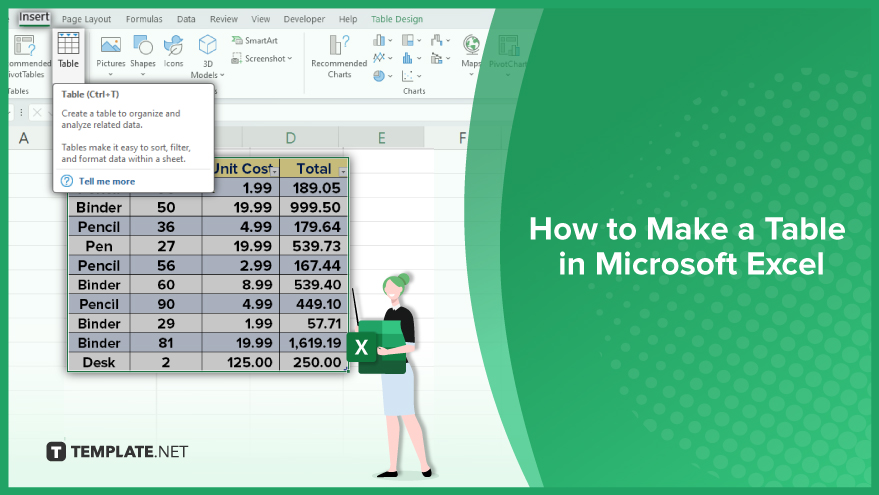Viewport: 879px width, 495px height.
Task: Open the Data tab
Action: tap(186, 19)
